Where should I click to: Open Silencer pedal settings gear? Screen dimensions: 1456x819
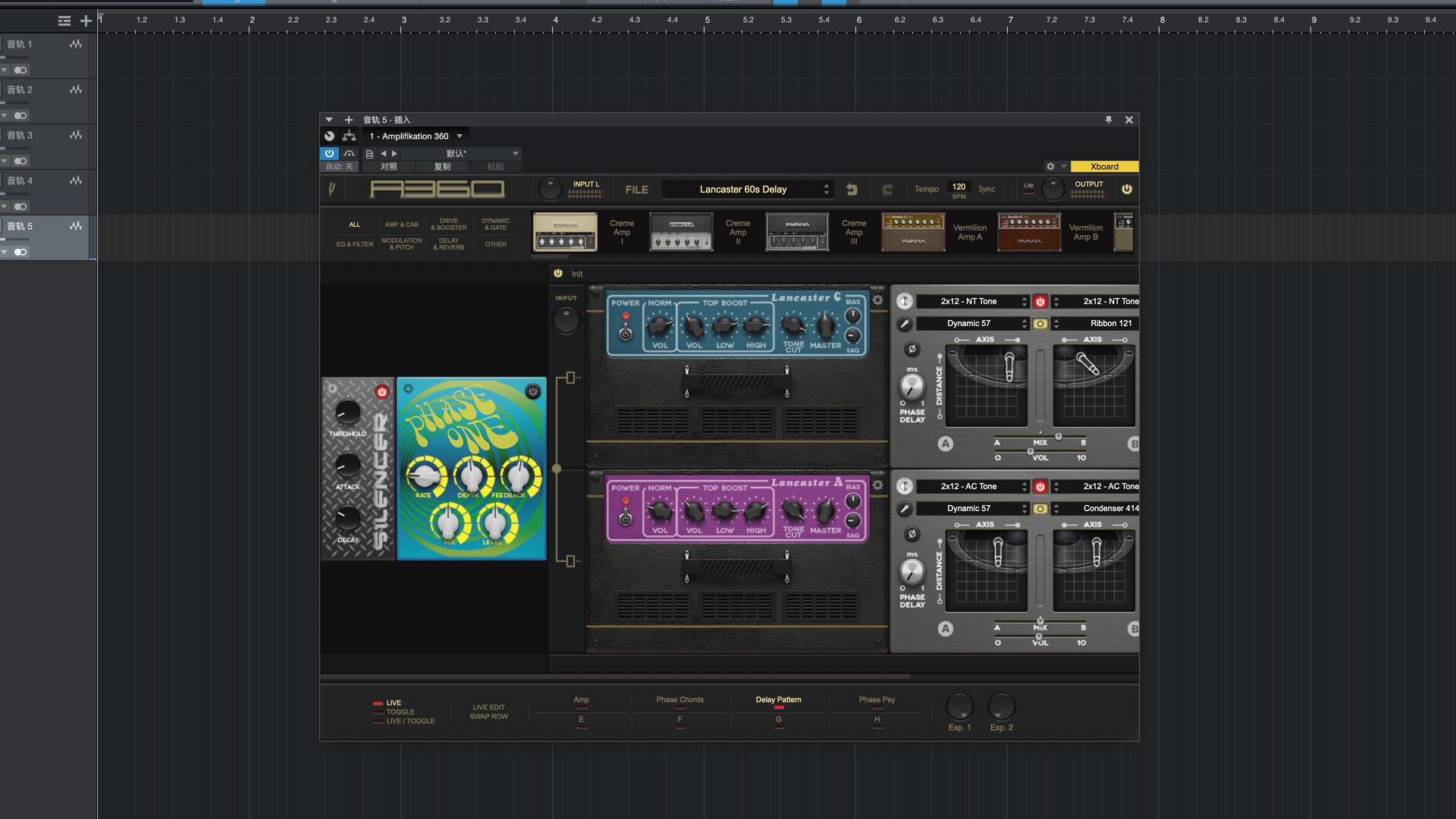(331, 389)
